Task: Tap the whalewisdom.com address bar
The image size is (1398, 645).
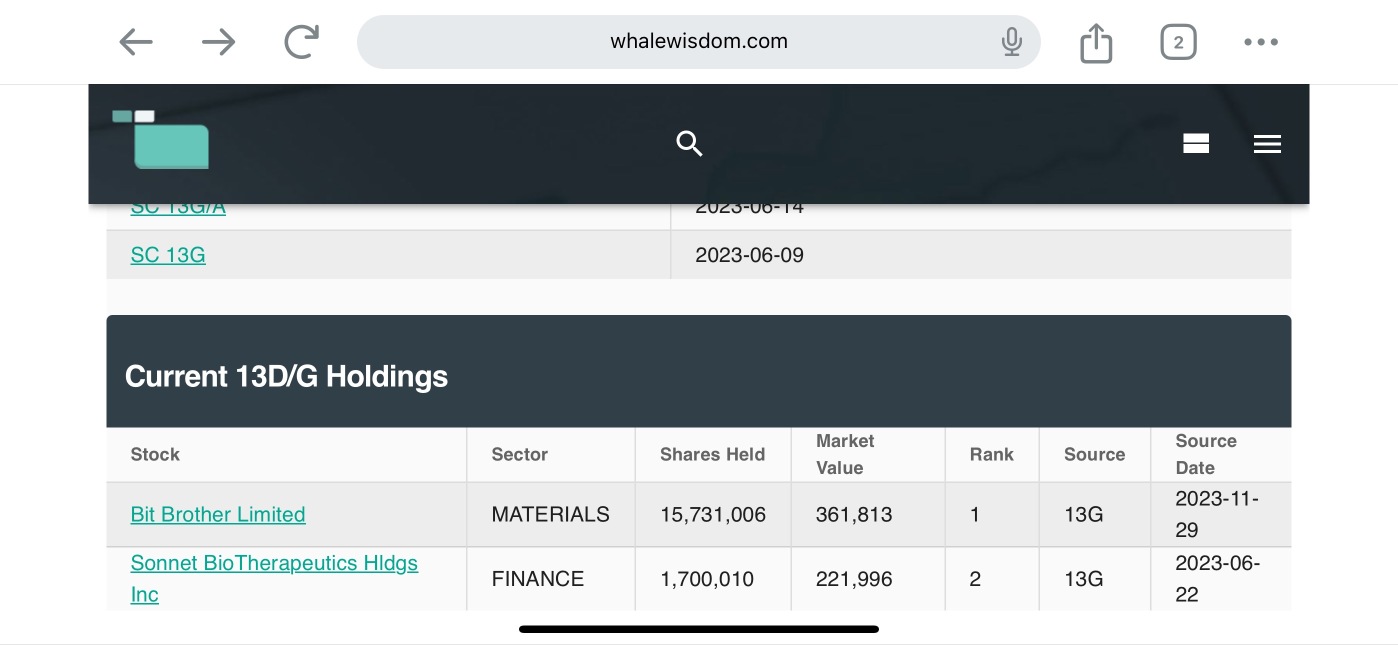Action: [698, 42]
